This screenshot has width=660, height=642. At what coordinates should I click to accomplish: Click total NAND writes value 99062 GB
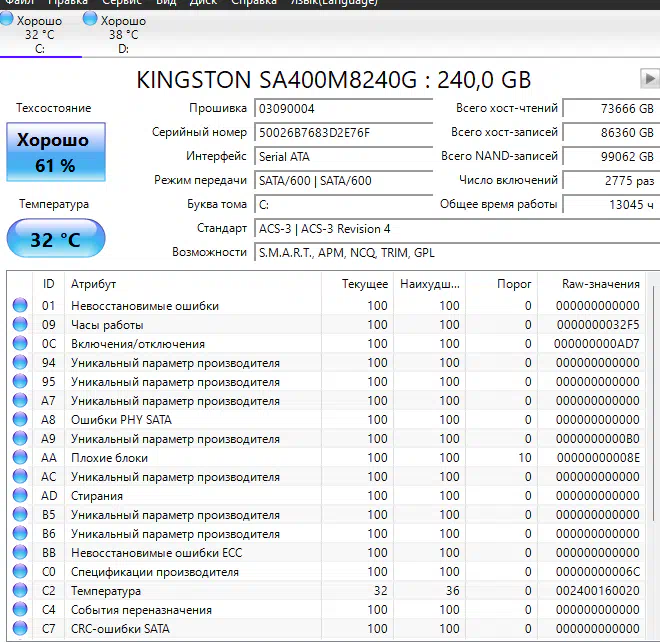click(x=611, y=157)
